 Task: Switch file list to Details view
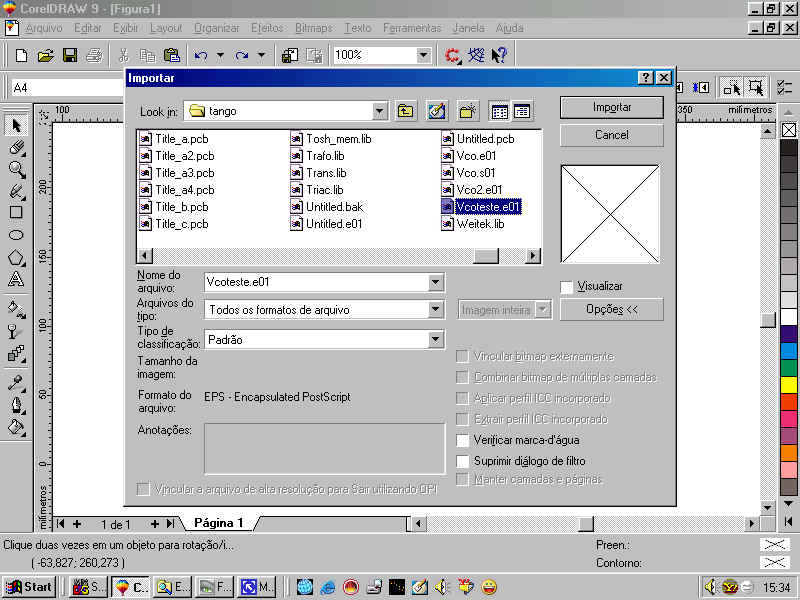521,111
